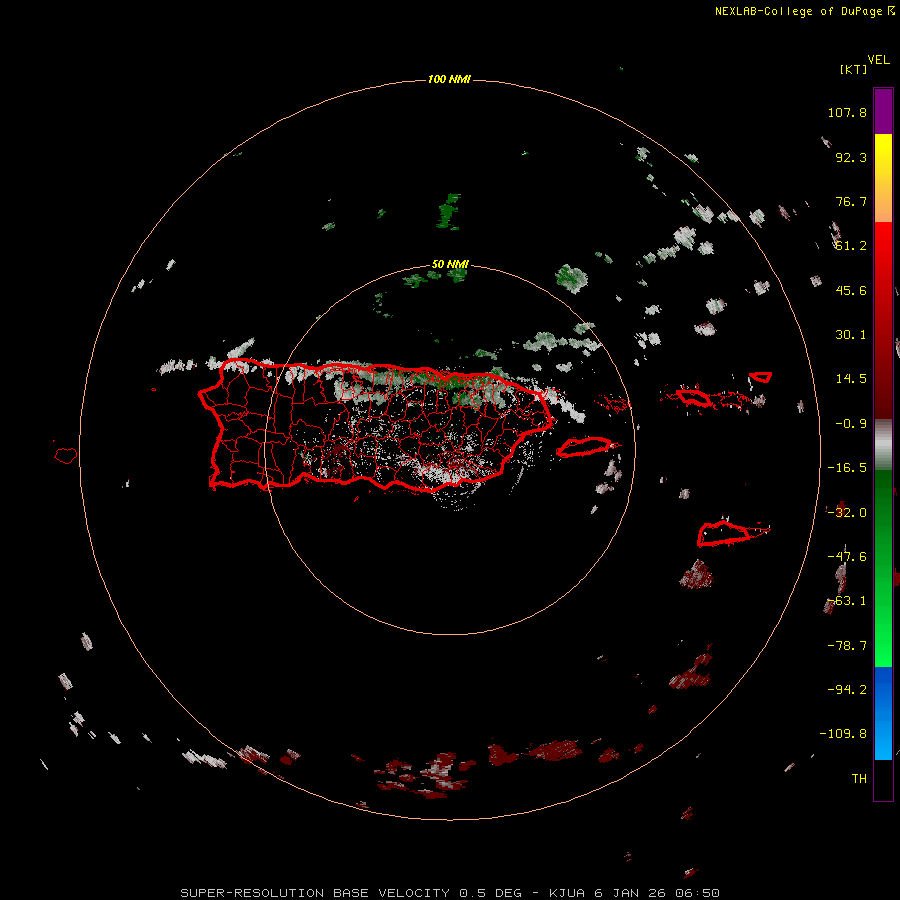900x900 pixels.
Task: Click the -32.0 scale value
Action: tap(847, 513)
